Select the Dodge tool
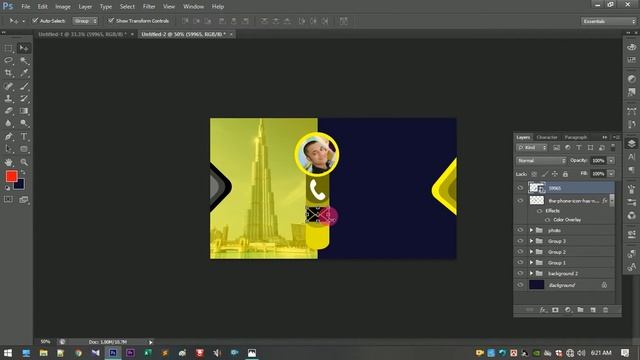 tap(24, 123)
